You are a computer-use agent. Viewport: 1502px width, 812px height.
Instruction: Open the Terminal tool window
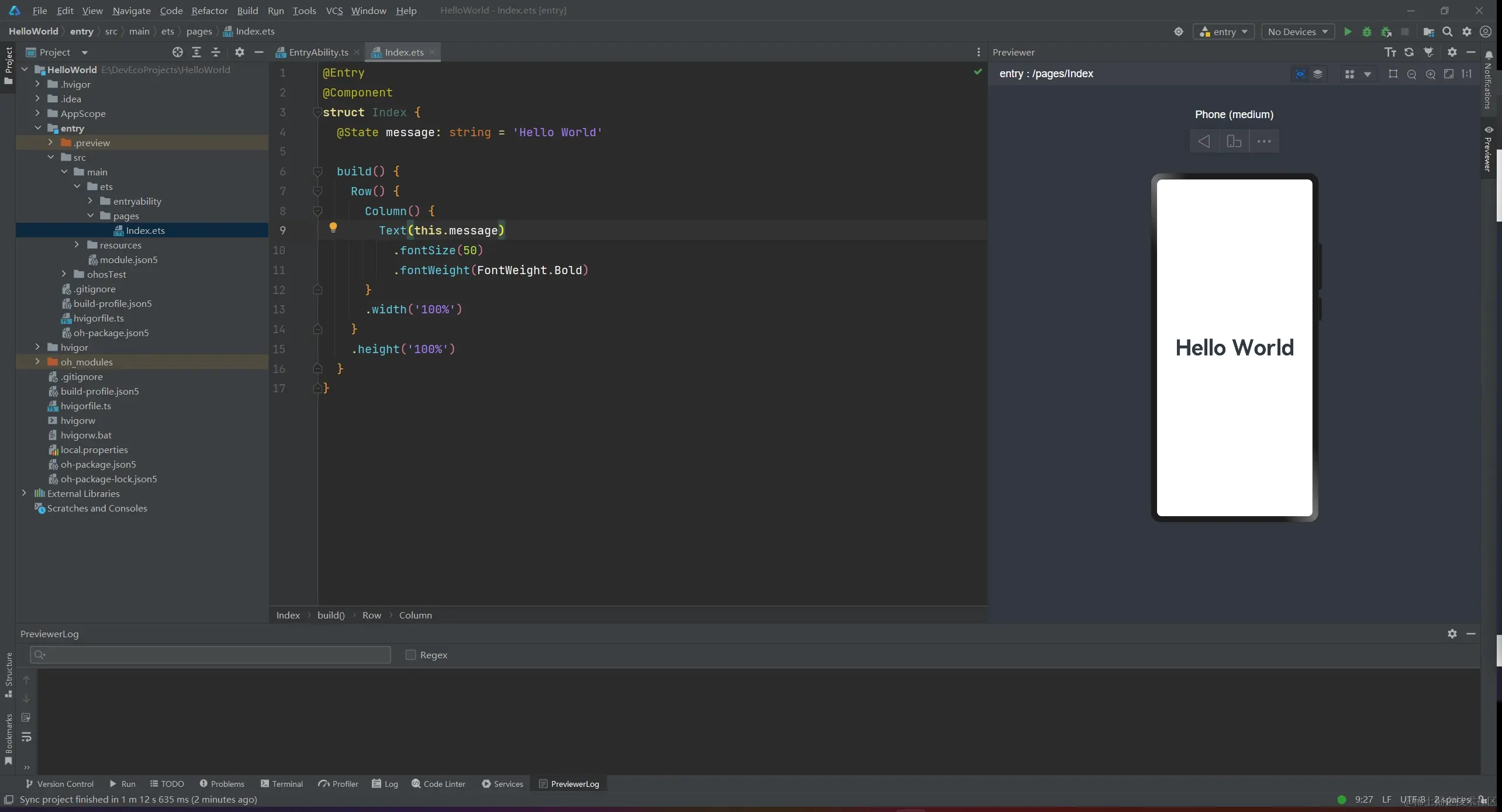[282, 784]
